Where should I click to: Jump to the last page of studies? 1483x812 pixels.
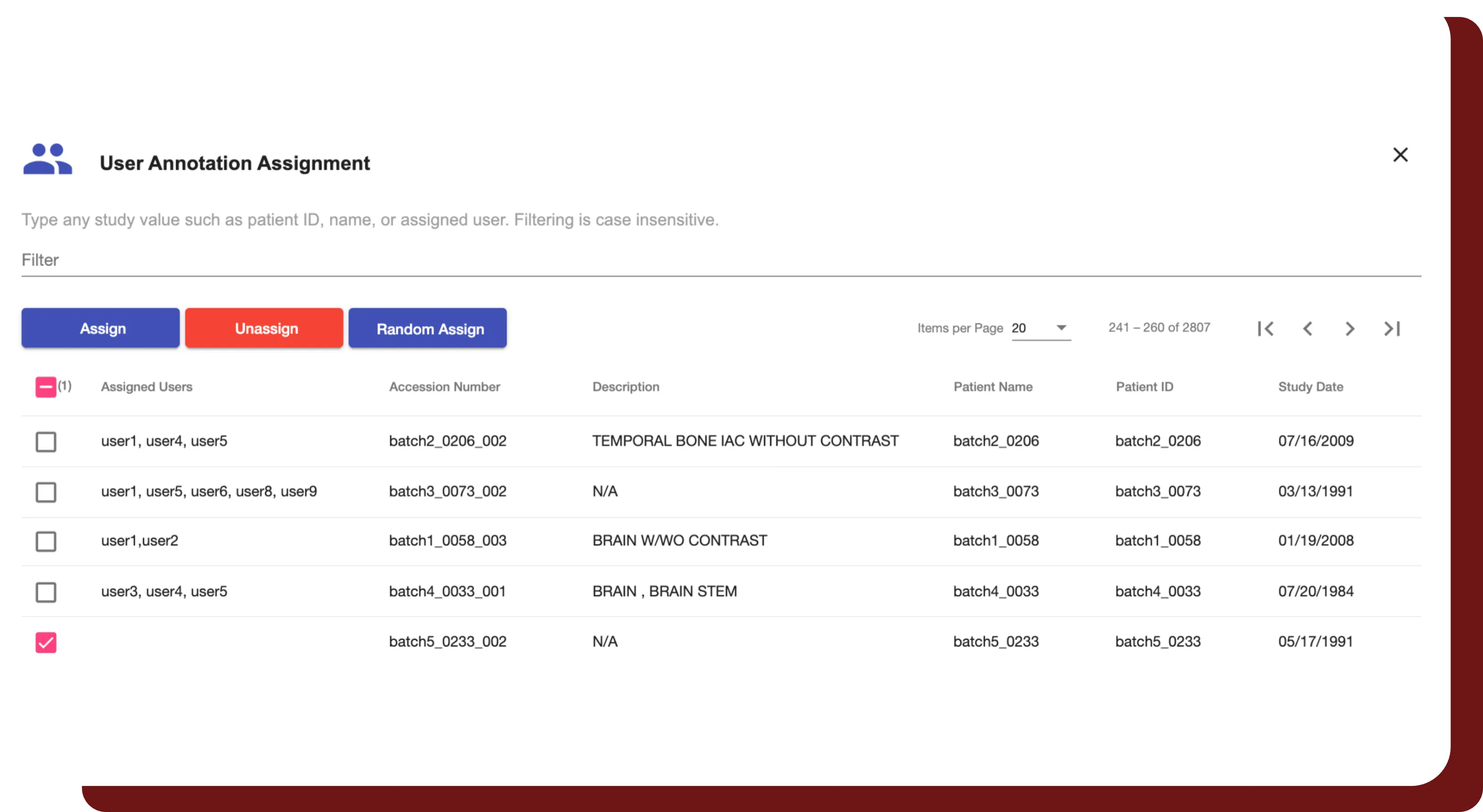1392,328
